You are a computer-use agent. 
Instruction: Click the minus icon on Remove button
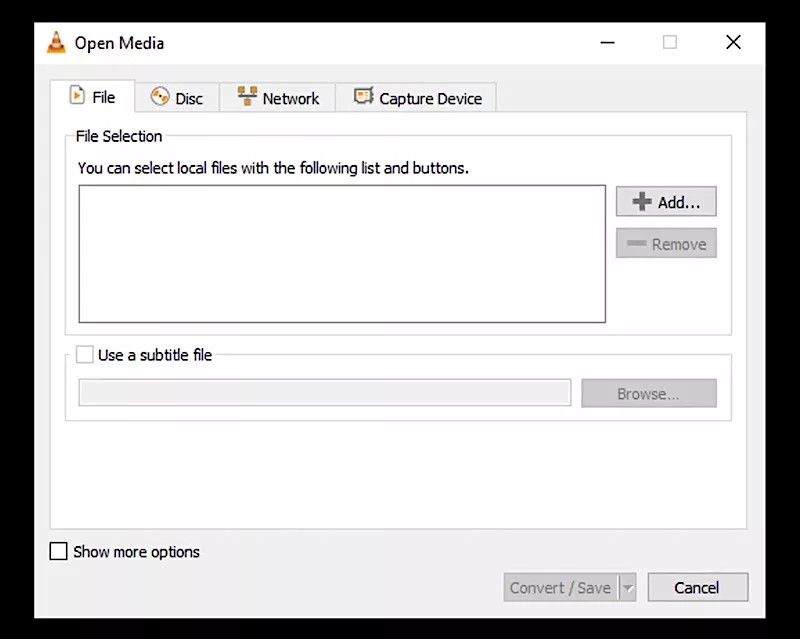pos(635,244)
